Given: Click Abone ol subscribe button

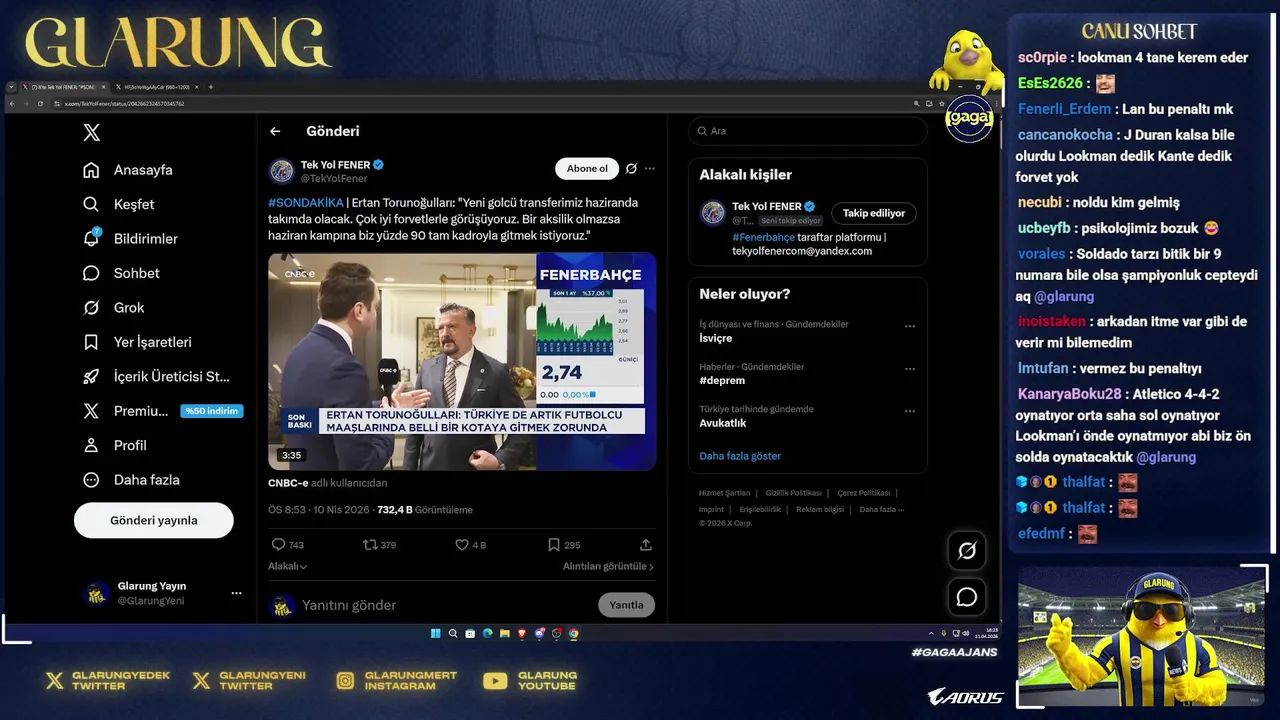Looking at the screenshot, I should [587, 168].
